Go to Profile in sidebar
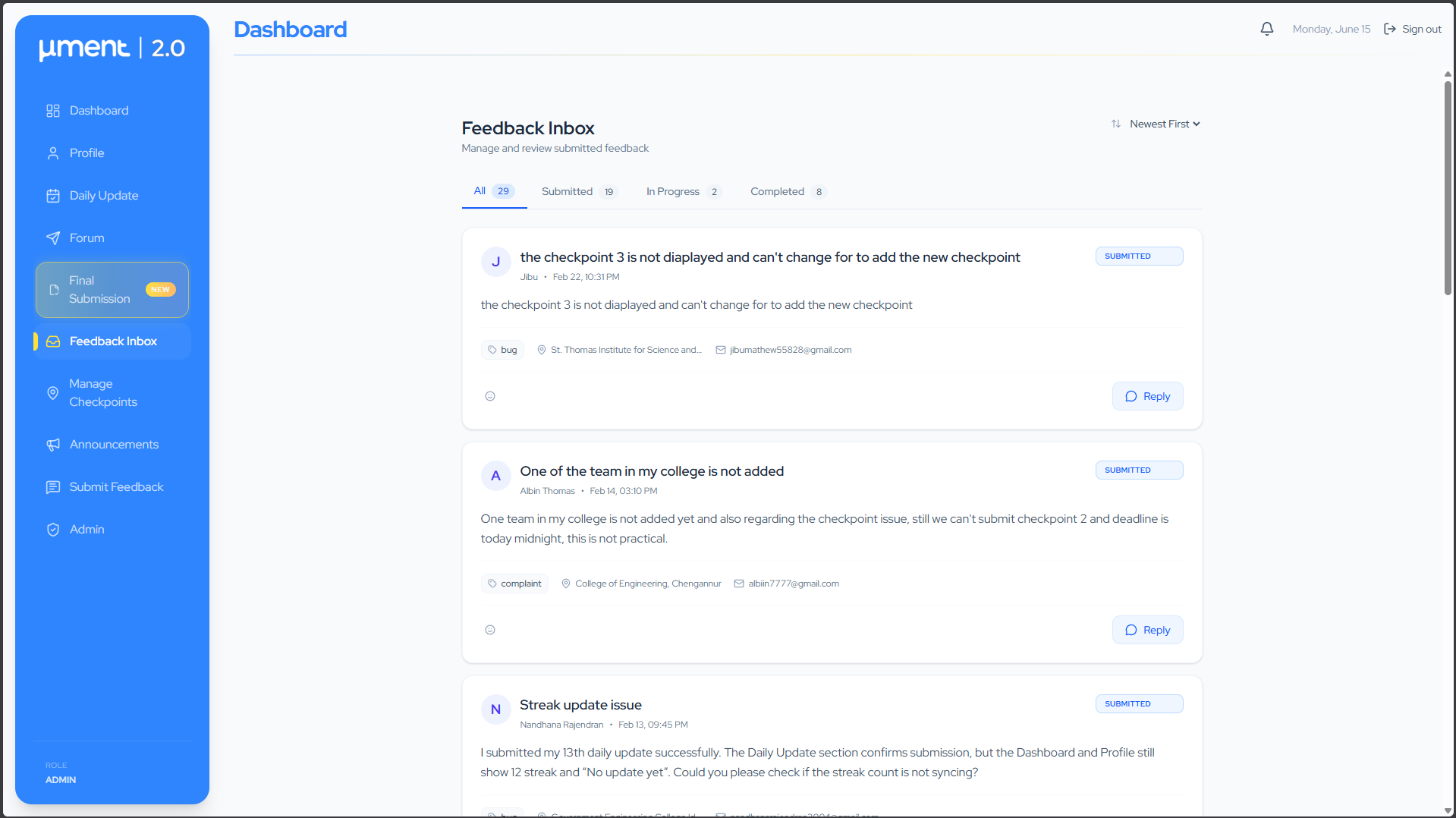 click(x=112, y=153)
